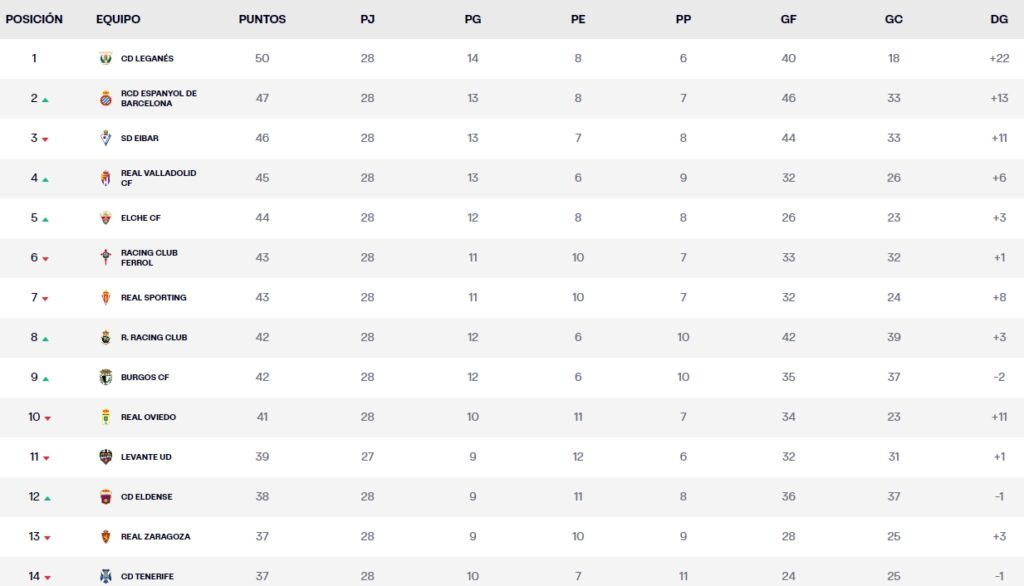Click the SD Eibar club crest
The image size is (1024, 586).
point(105,138)
